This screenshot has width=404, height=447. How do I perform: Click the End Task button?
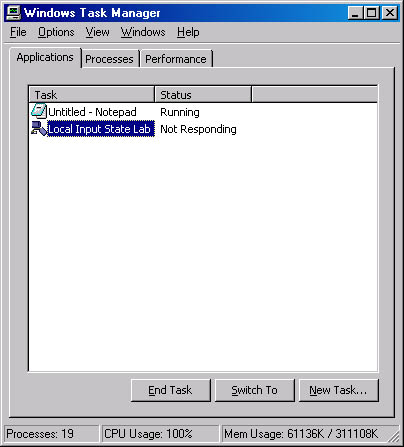point(171,390)
